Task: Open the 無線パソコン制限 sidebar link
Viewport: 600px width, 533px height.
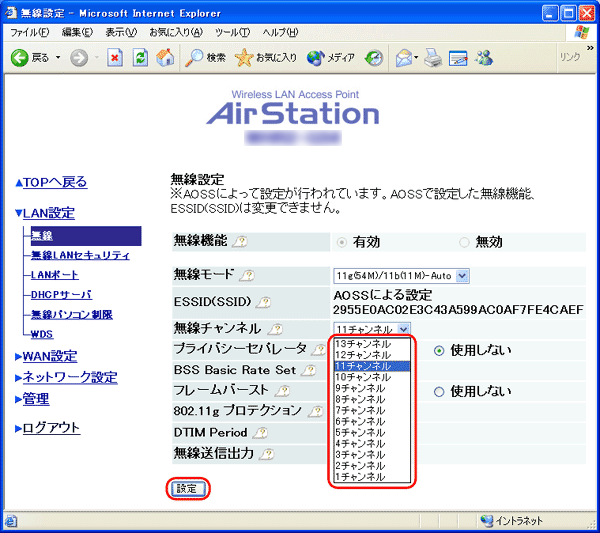Action: tap(72, 315)
